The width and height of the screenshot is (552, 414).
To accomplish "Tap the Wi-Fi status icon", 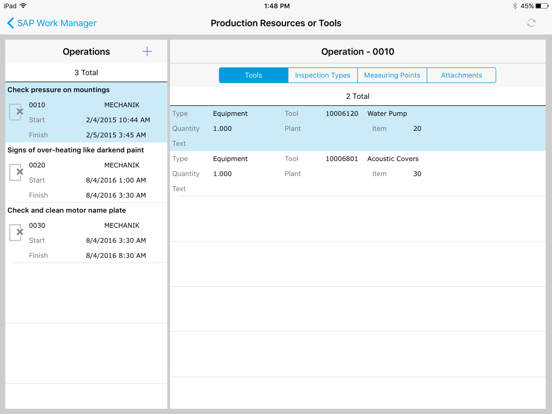I will [23, 6].
